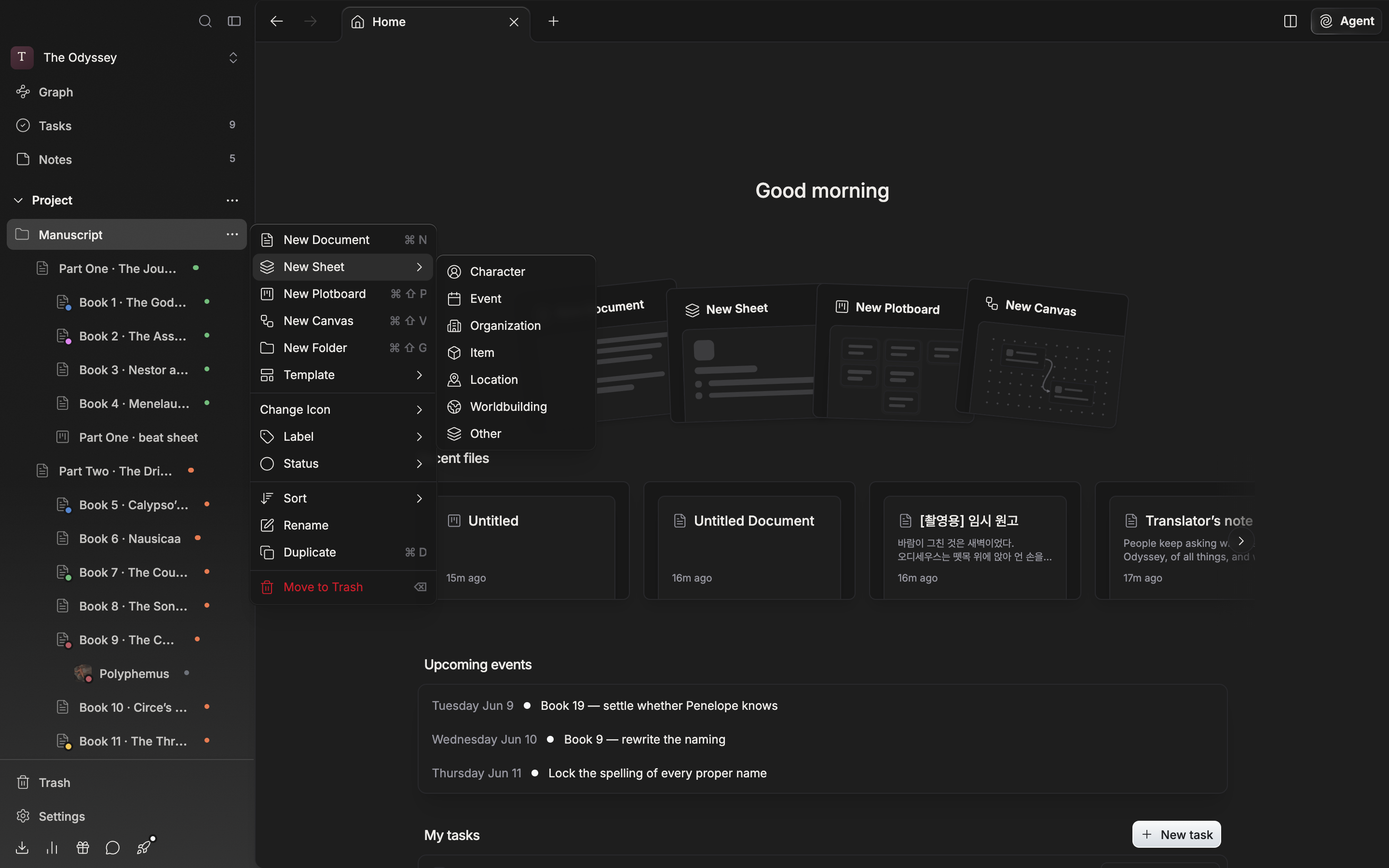Choose Rename from context menu
The width and height of the screenshot is (1389, 868).
pyautogui.click(x=342, y=525)
